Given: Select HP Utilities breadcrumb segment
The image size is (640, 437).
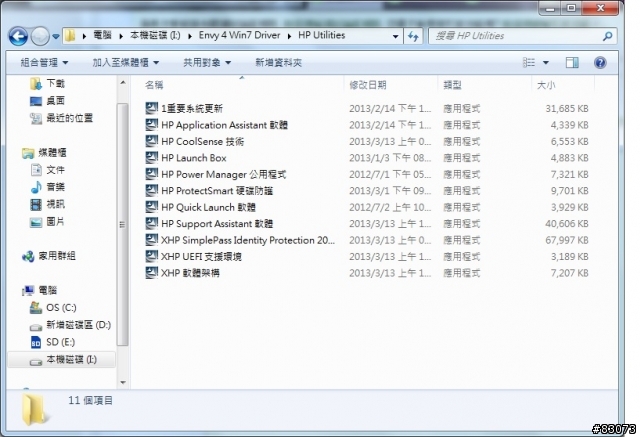Looking at the screenshot, I should (x=322, y=35).
